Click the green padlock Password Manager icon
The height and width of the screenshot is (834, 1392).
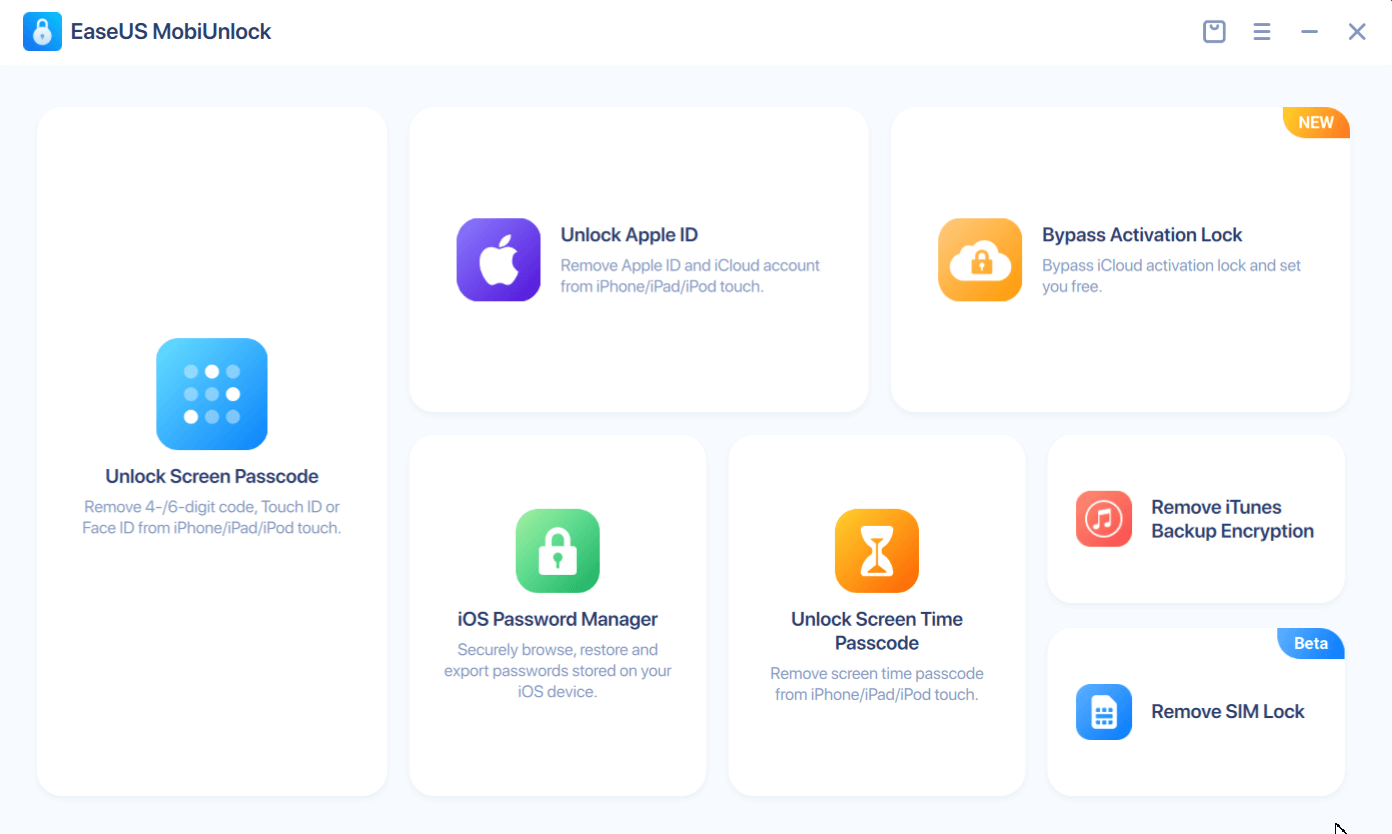[x=558, y=551]
